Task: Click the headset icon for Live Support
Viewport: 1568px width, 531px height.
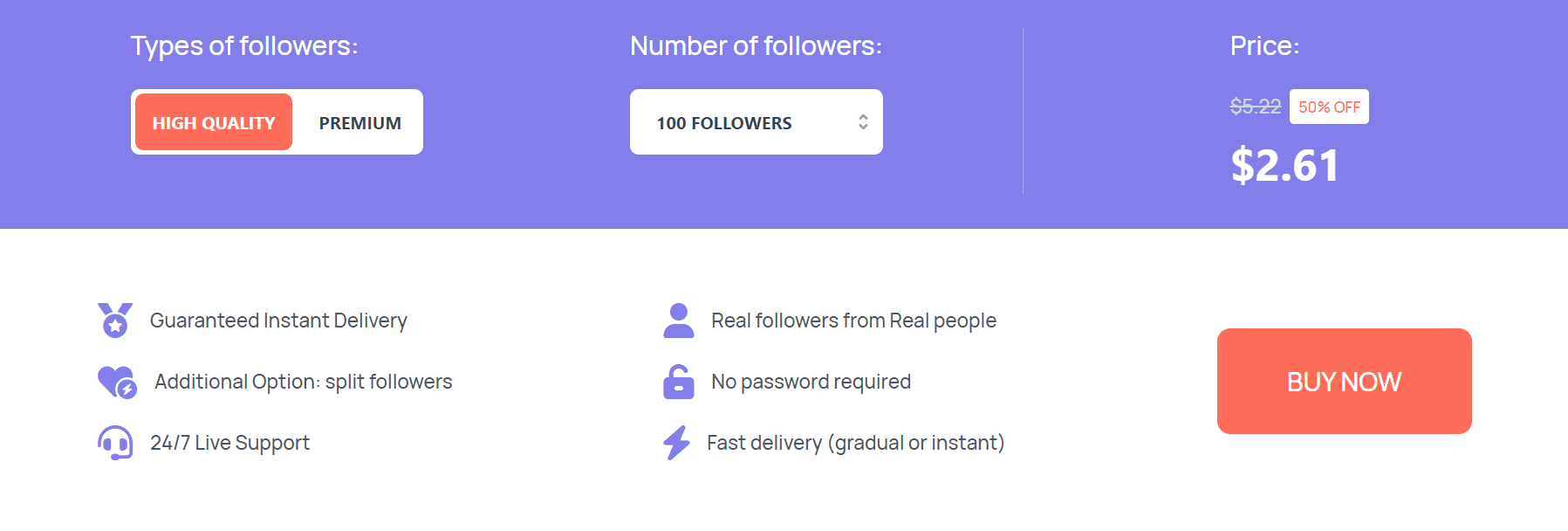Action: point(115,443)
